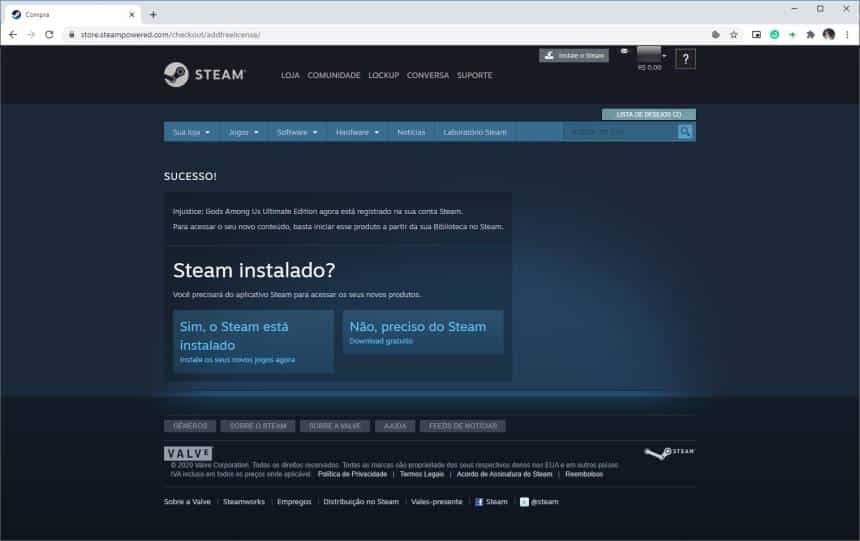Click the tag-shaped icon in address bar
Viewport: 860px width, 541px height.
pos(716,35)
